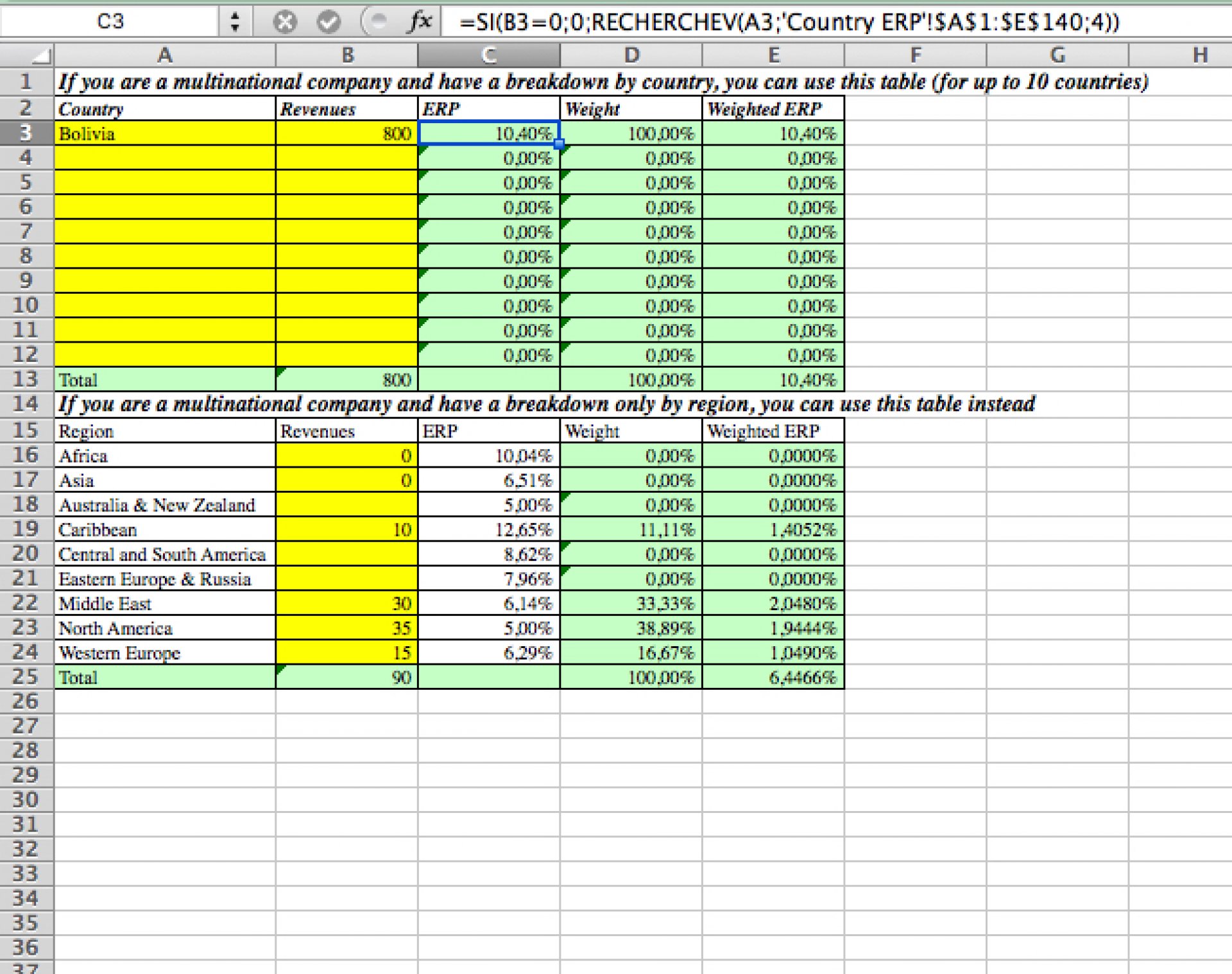
Task: Click the Asia region cell
Action: pos(165,480)
